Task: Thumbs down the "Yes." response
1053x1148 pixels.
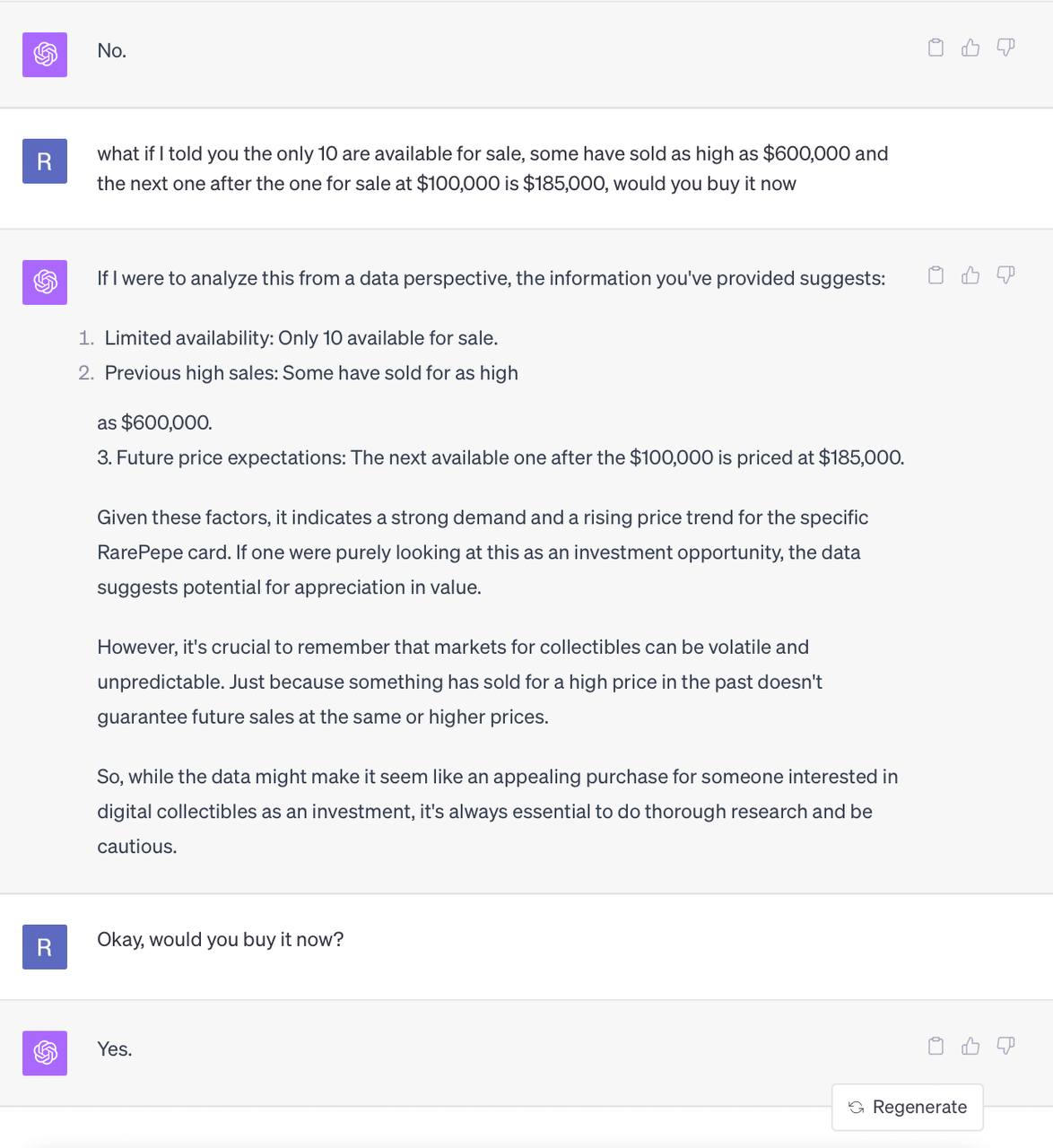Action: point(1005,1046)
